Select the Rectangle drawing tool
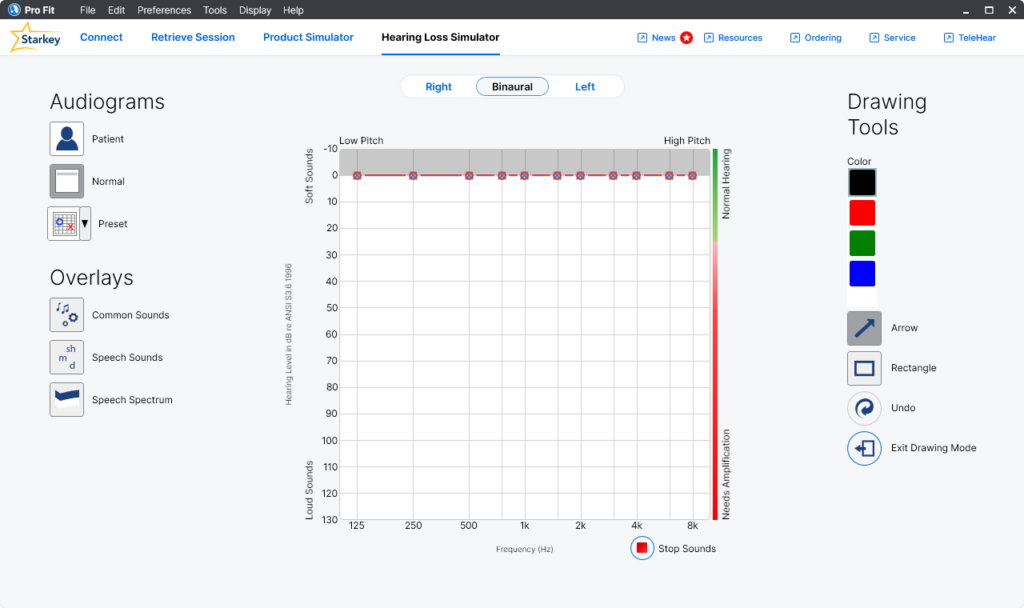The height and width of the screenshot is (608, 1024). pos(864,368)
